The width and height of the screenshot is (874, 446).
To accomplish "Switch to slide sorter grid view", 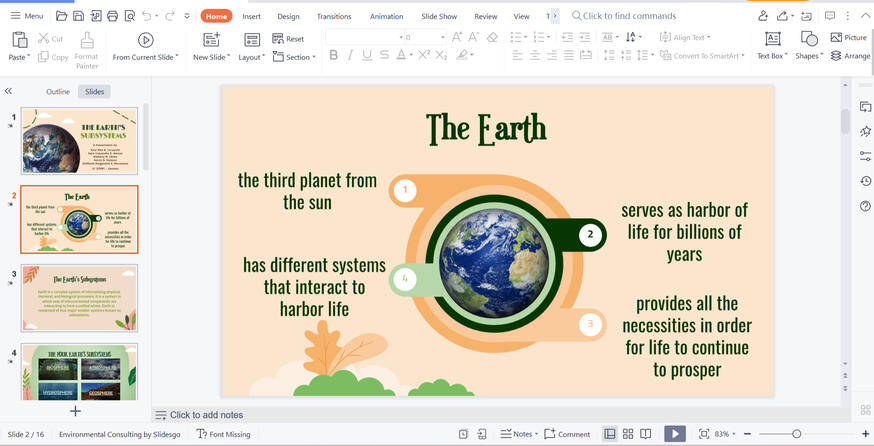I will [x=628, y=434].
